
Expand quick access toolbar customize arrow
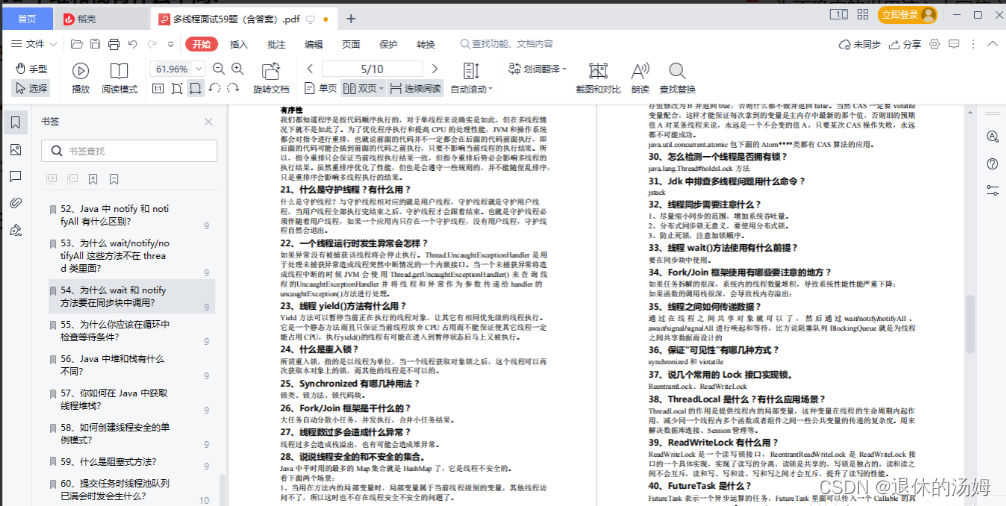tap(171, 44)
